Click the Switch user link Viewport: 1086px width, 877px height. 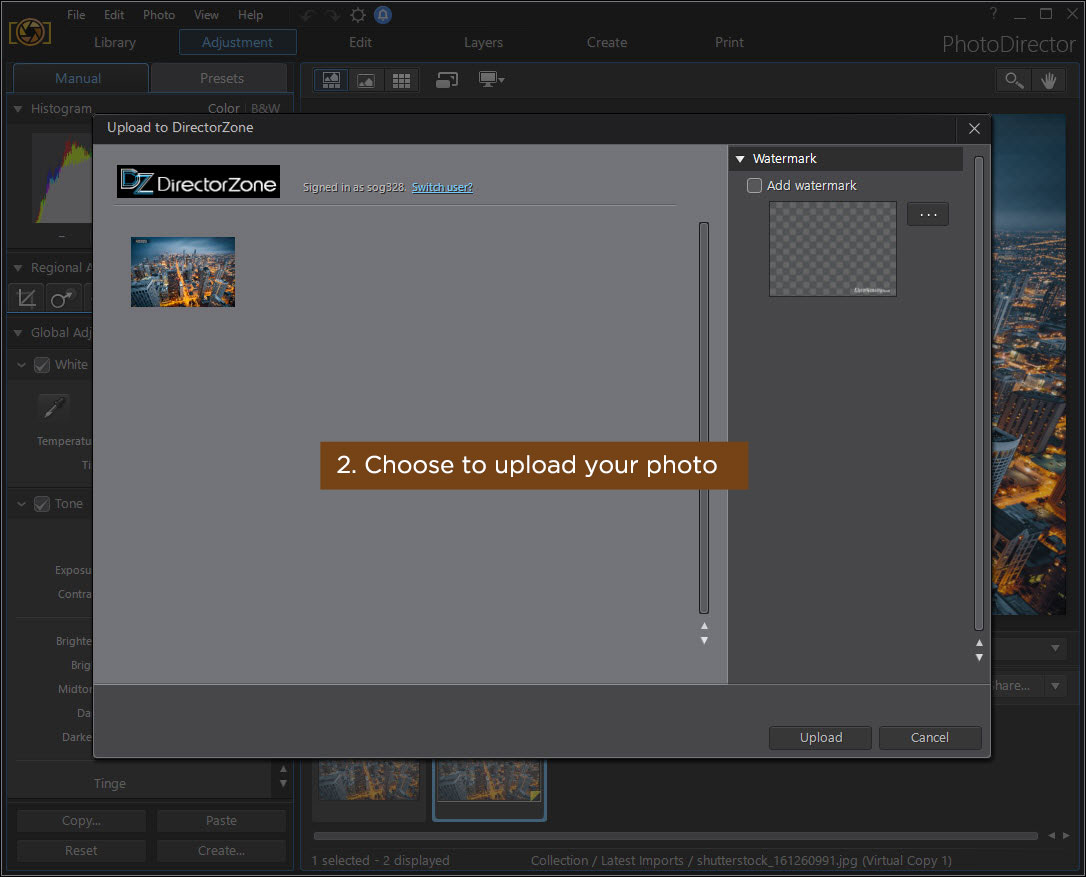tap(442, 187)
